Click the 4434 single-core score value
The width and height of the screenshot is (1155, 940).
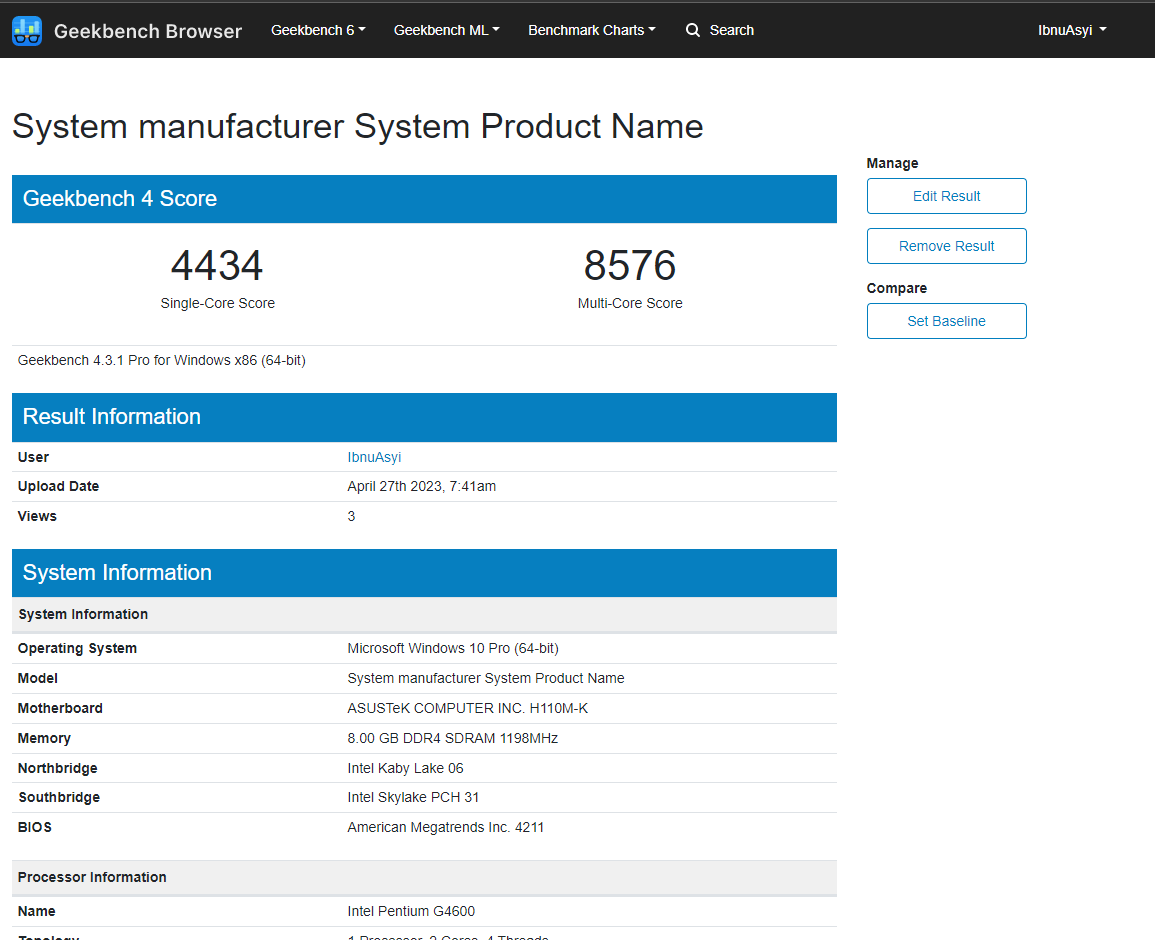click(217, 265)
